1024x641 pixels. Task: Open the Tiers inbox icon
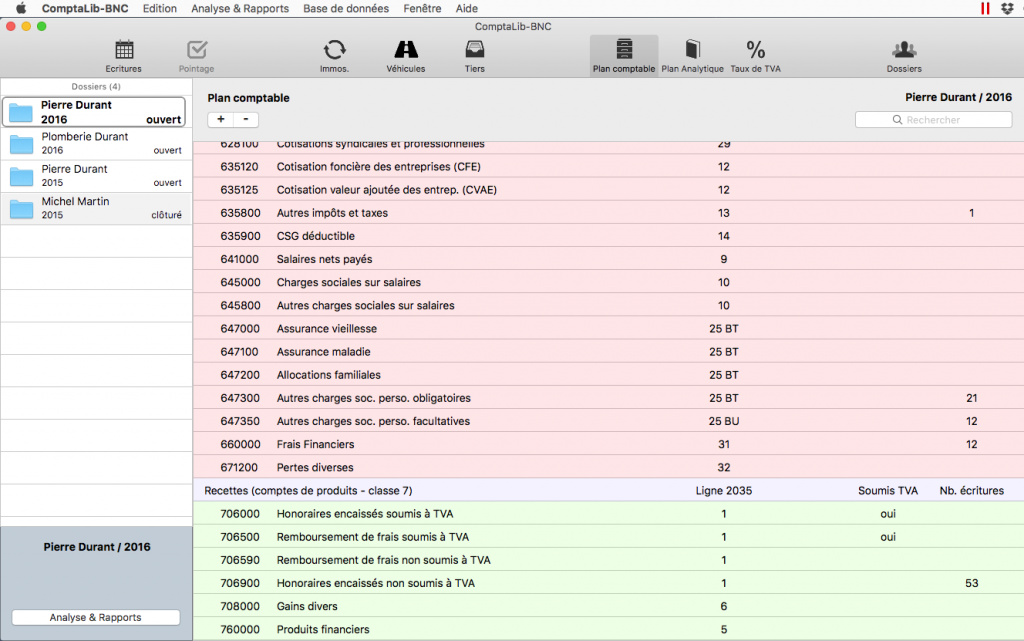click(475, 50)
